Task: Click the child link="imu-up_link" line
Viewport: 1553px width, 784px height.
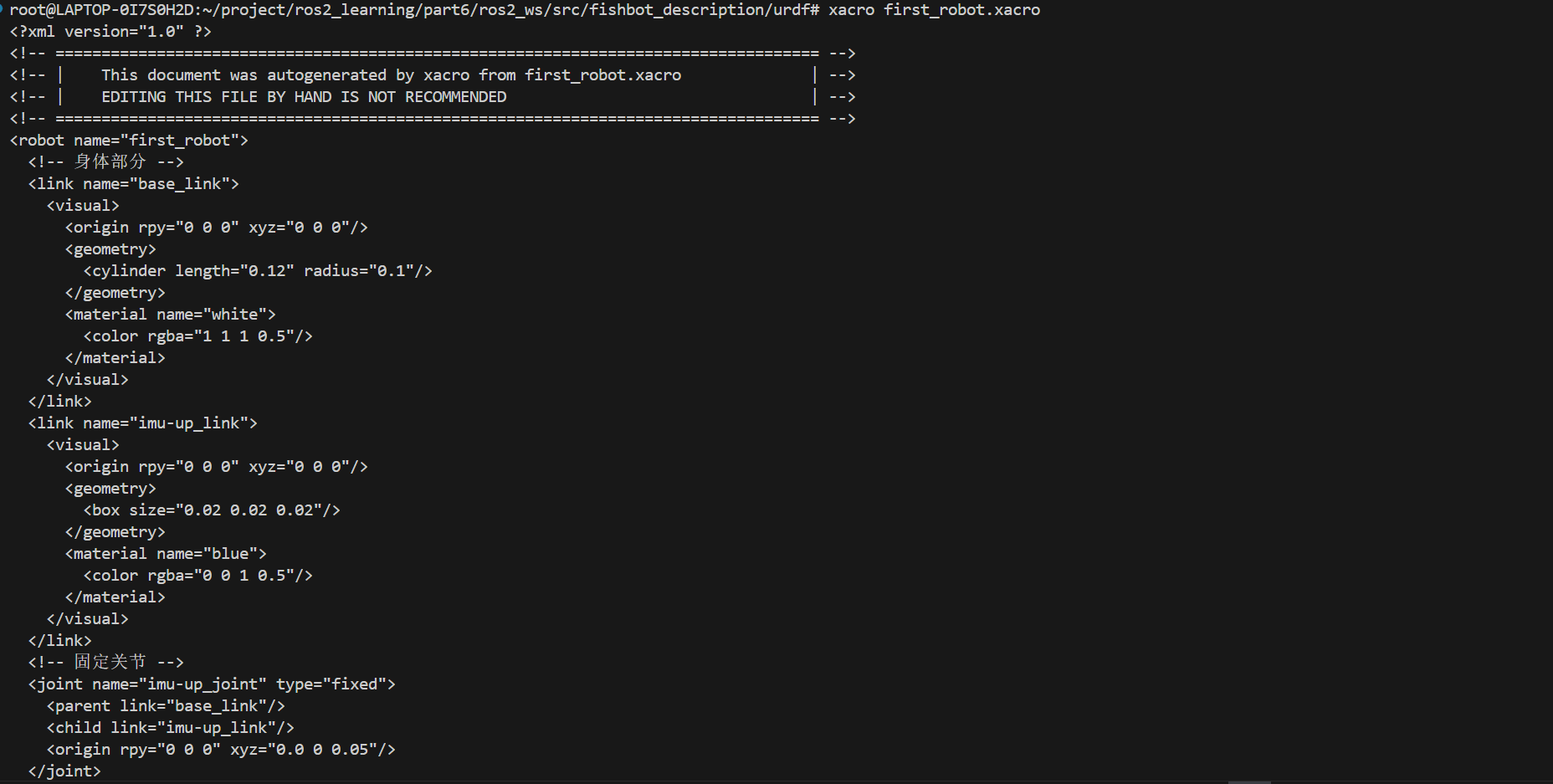Action: point(171,728)
